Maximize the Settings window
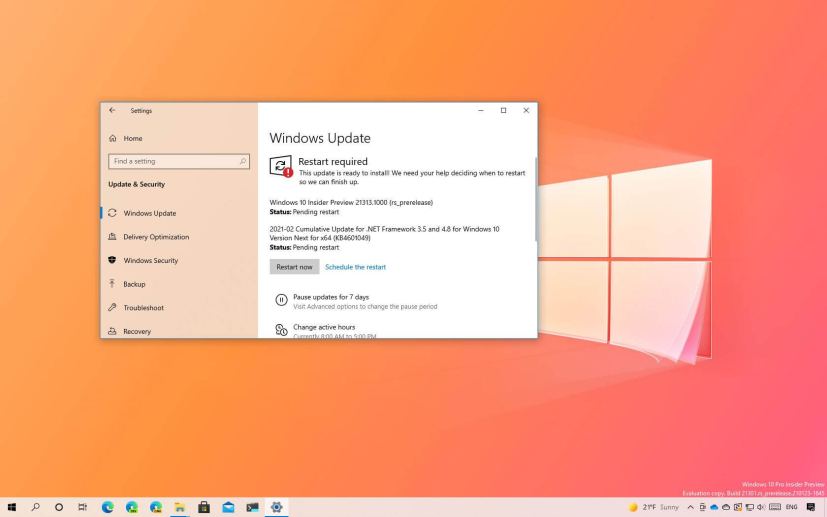827x517 pixels. (x=503, y=110)
